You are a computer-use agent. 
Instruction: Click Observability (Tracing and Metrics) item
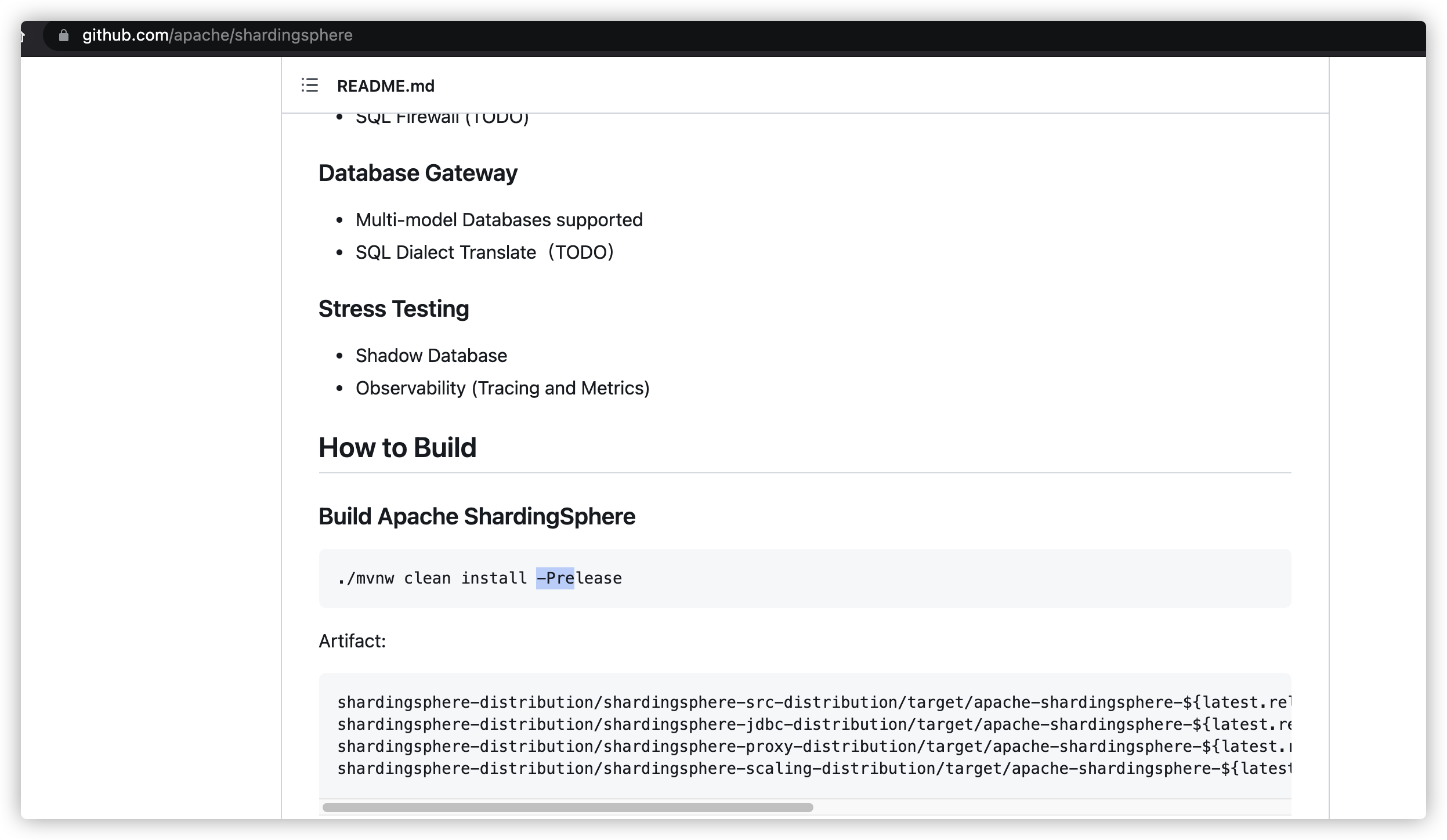click(502, 388)
